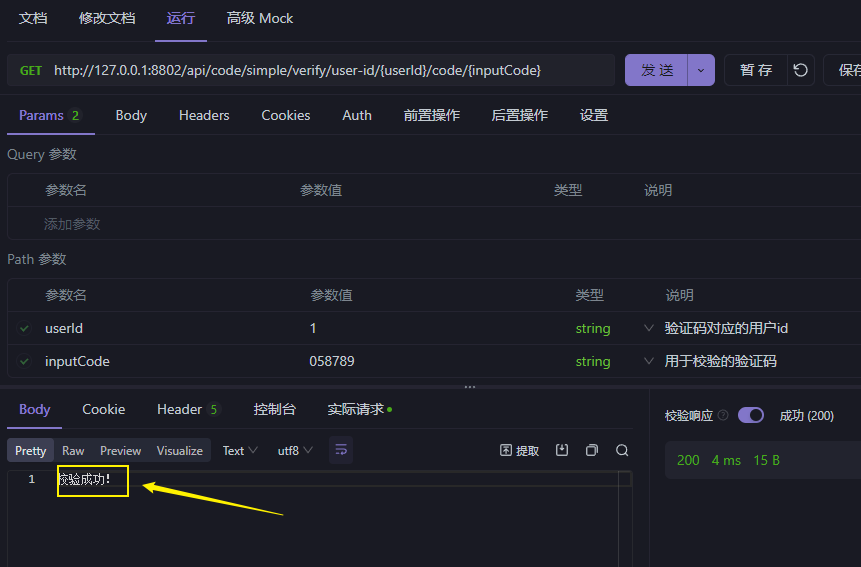This screenshot has width=861, height=567.
Task: Copy the response body using copy icon
Action: pyautogui.click(x=592, y=450)
